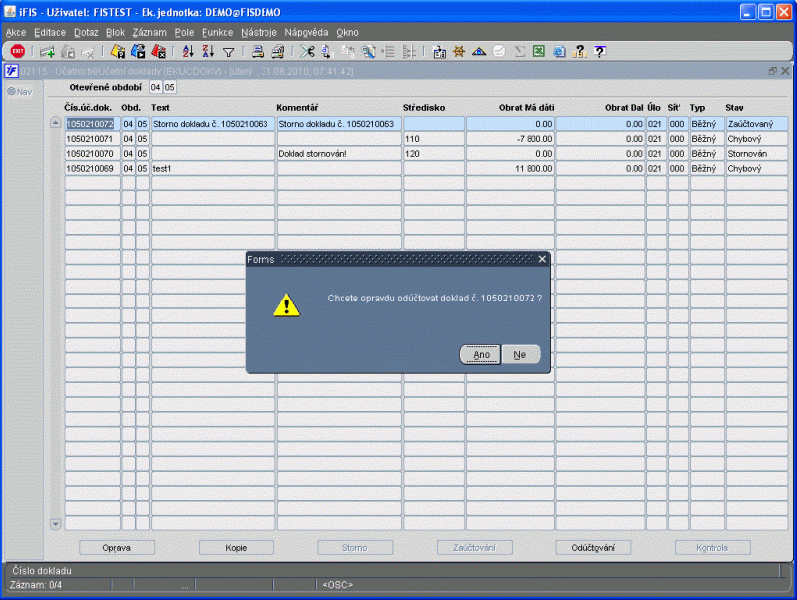Viewport: 797px width, 600px height.
Task: Click the Oprava button
Action: [x=116, y=548]
